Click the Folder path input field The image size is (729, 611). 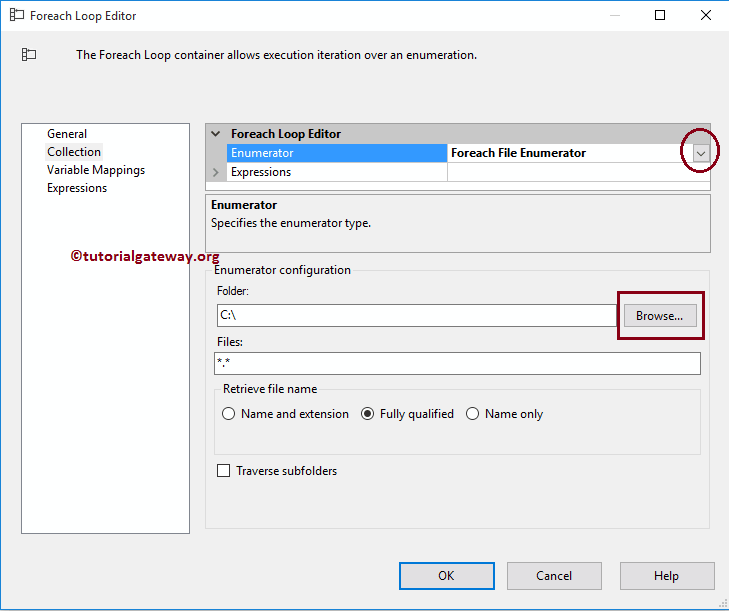click(417, 315)
